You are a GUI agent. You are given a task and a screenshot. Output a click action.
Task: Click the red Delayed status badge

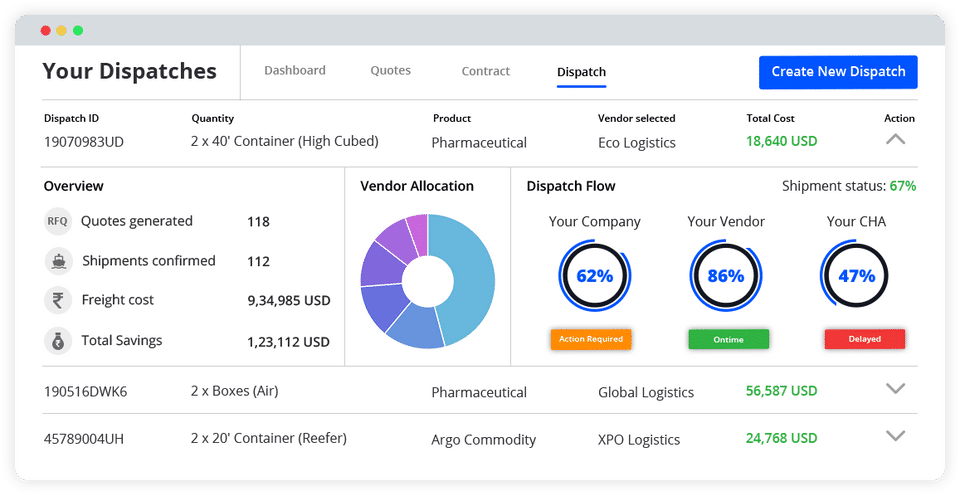coord(864,339)
